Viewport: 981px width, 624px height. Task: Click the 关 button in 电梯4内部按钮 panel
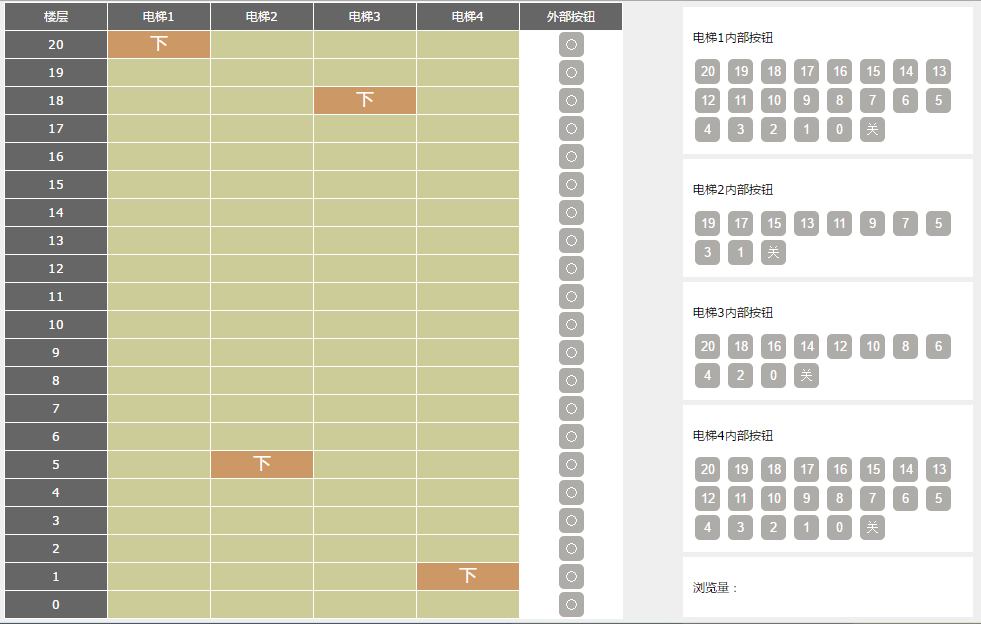[x=872, y=528]
